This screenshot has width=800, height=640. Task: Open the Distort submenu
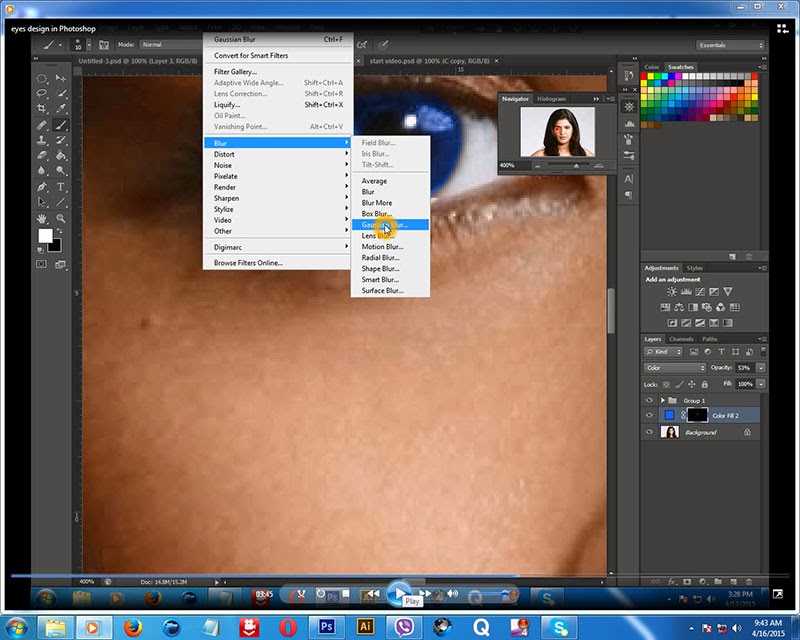(278, 154)
